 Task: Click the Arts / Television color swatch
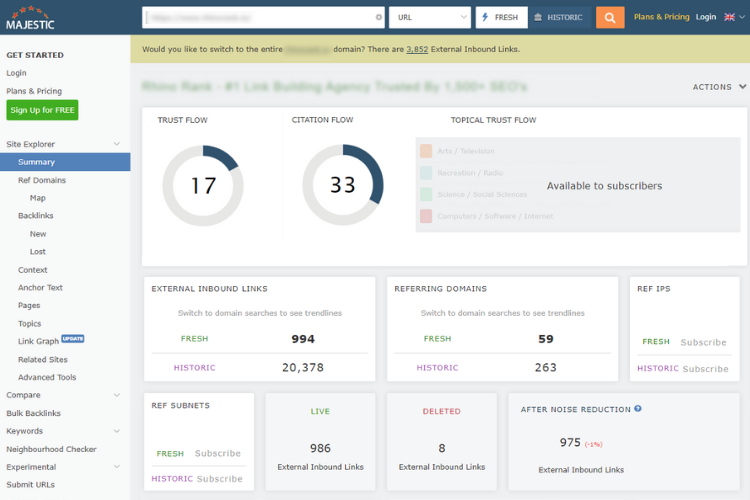pos(426,151)
